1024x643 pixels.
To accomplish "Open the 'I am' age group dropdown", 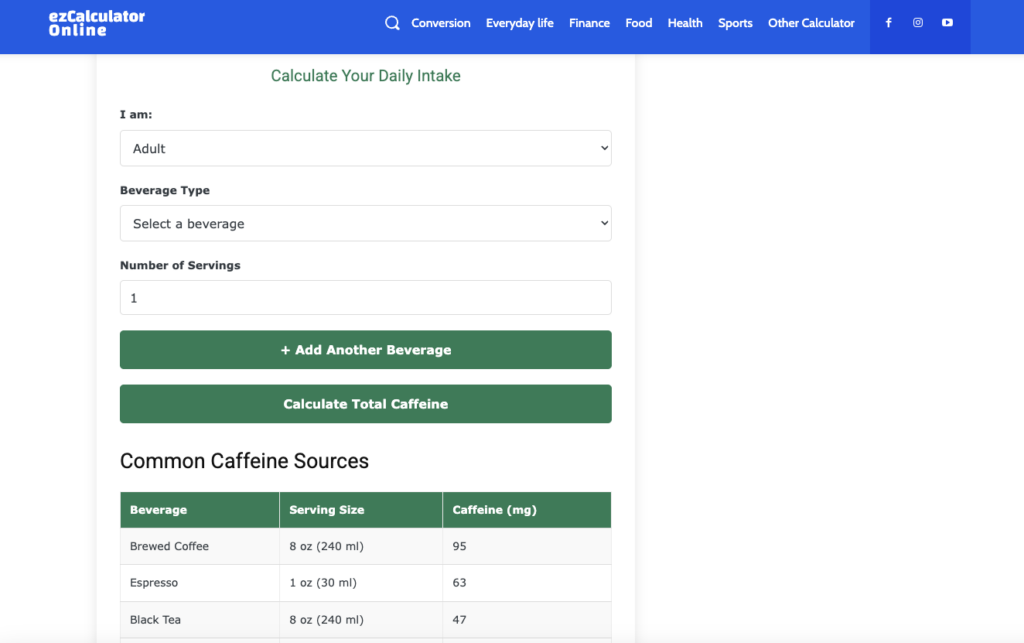I will pos(365,147).
